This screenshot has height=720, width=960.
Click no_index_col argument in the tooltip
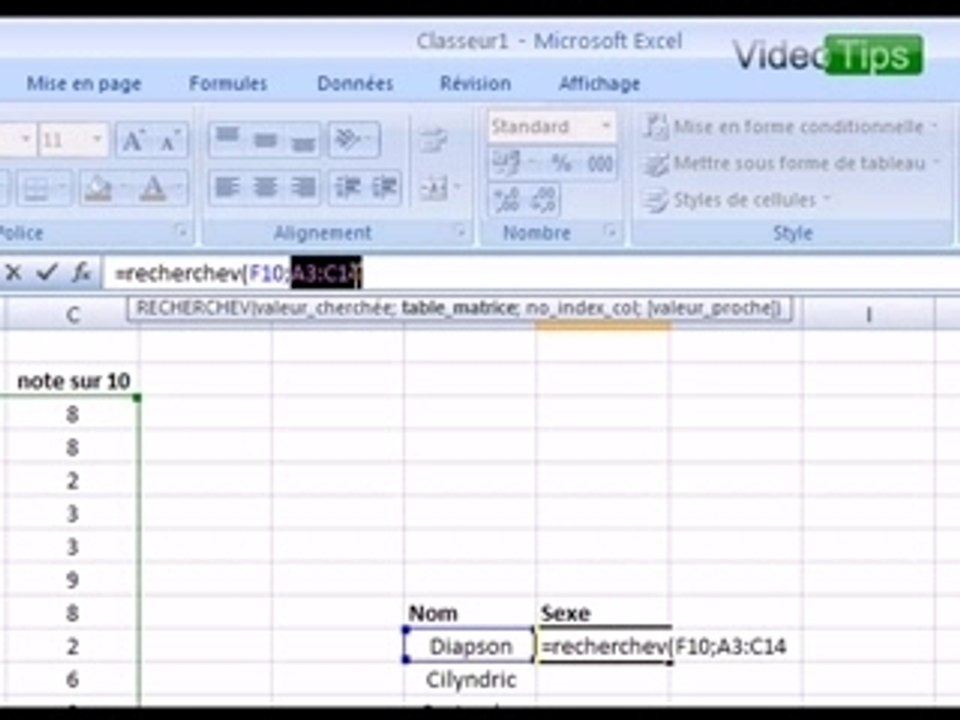pyautogui.click(x=582, y=308)
